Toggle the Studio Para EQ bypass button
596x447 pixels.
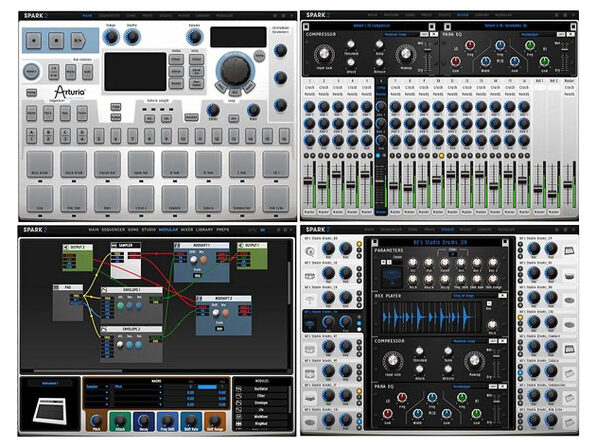coord(493,387)
